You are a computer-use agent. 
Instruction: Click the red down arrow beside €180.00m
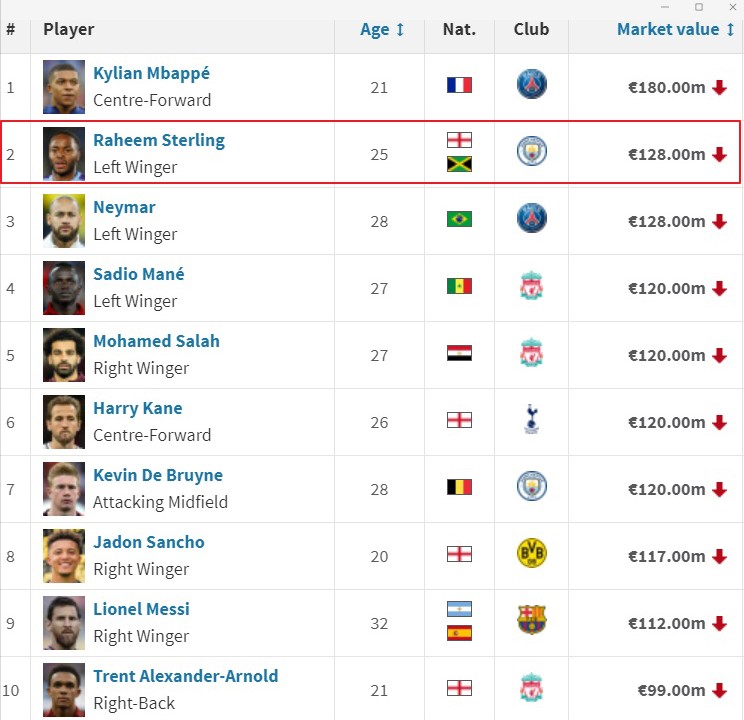719,88
